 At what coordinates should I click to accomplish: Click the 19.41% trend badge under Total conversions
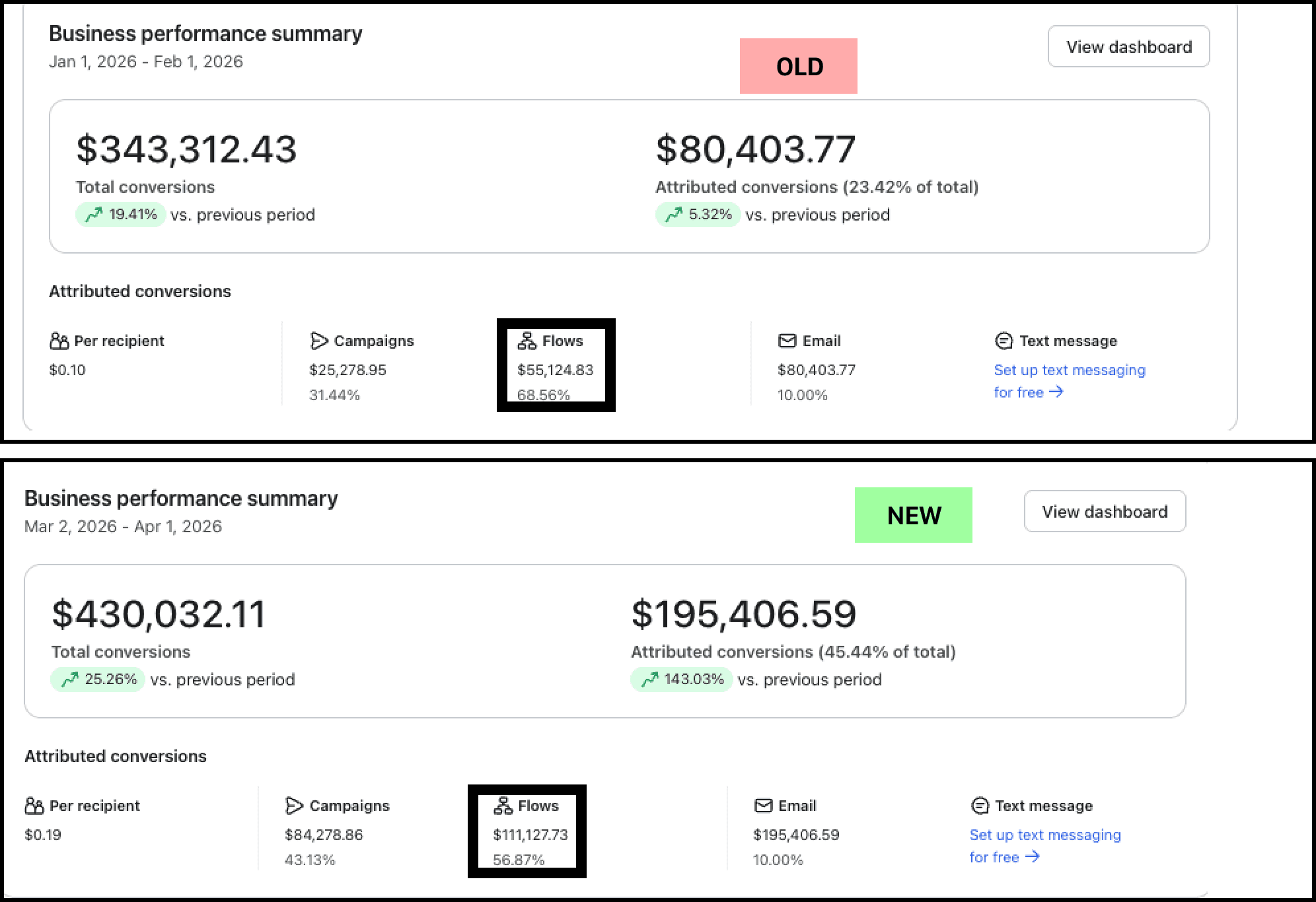pos(120,215)
